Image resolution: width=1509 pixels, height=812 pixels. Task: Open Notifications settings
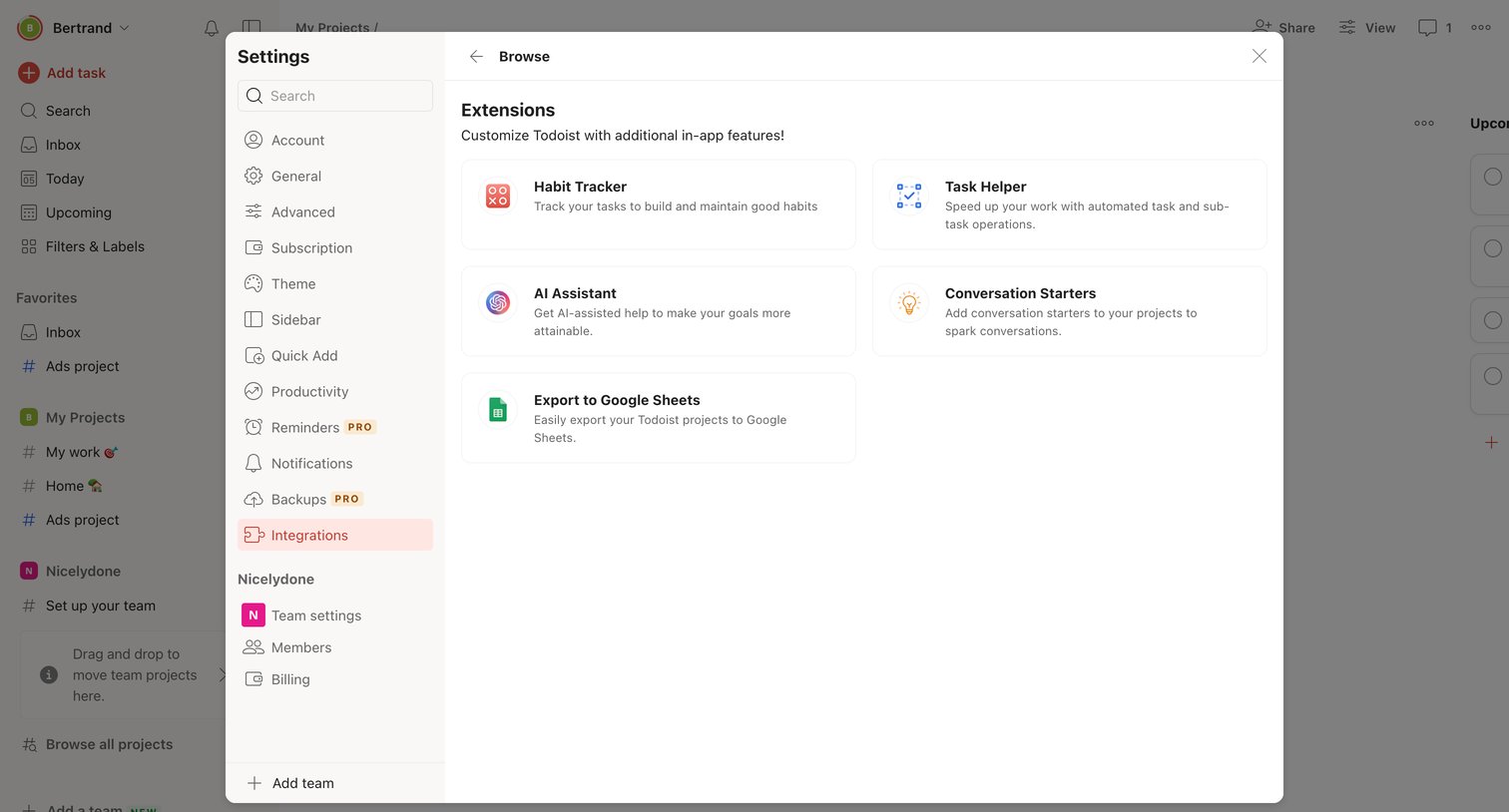(335, 464)
